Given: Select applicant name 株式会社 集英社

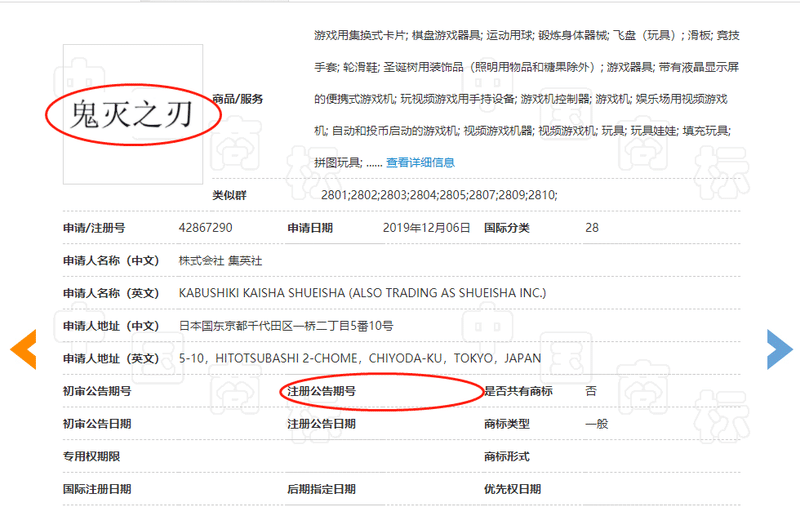Looking at the screenshot, I should [220, 261].
